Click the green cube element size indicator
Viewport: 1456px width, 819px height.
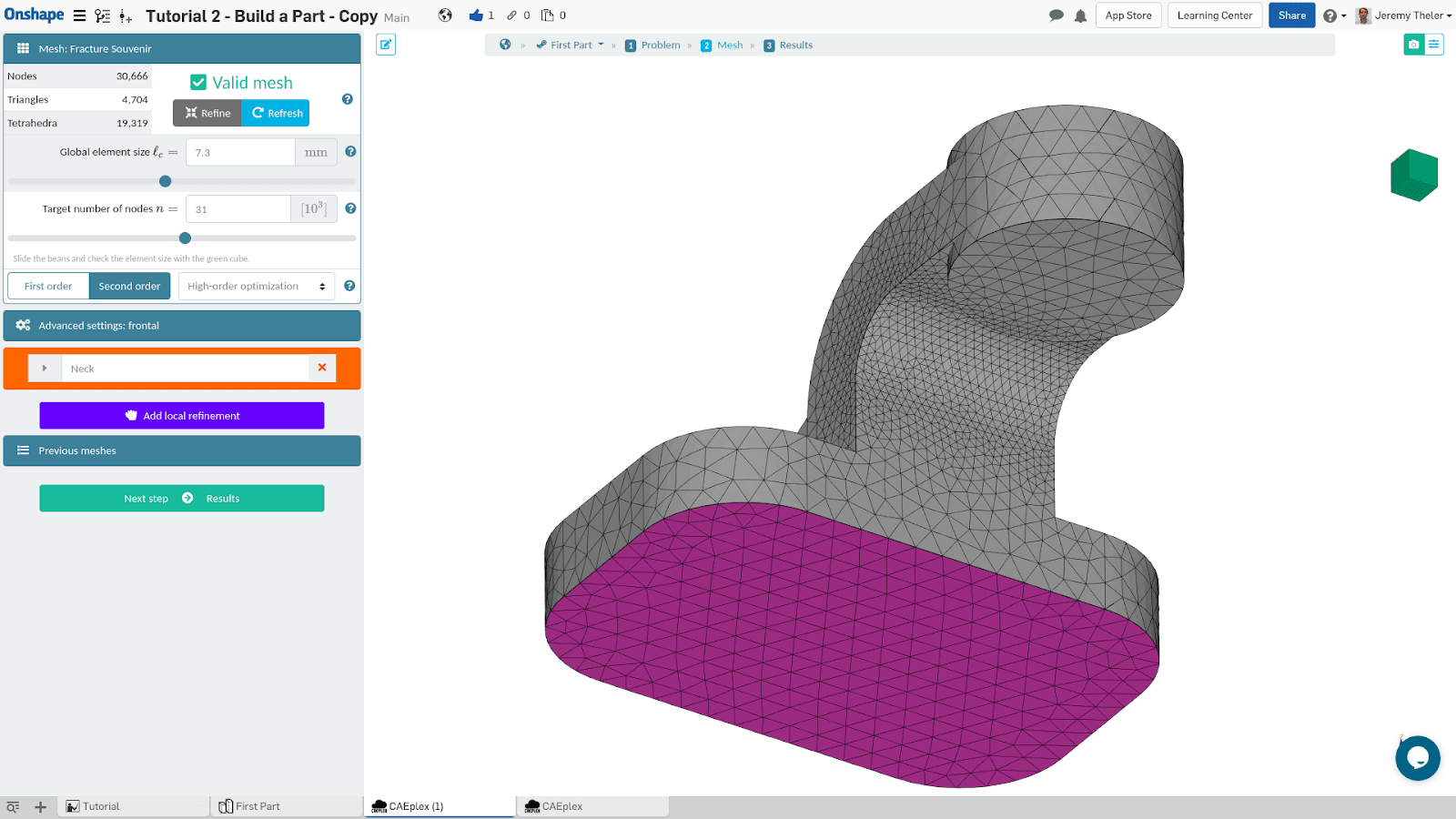[1413, 175]
